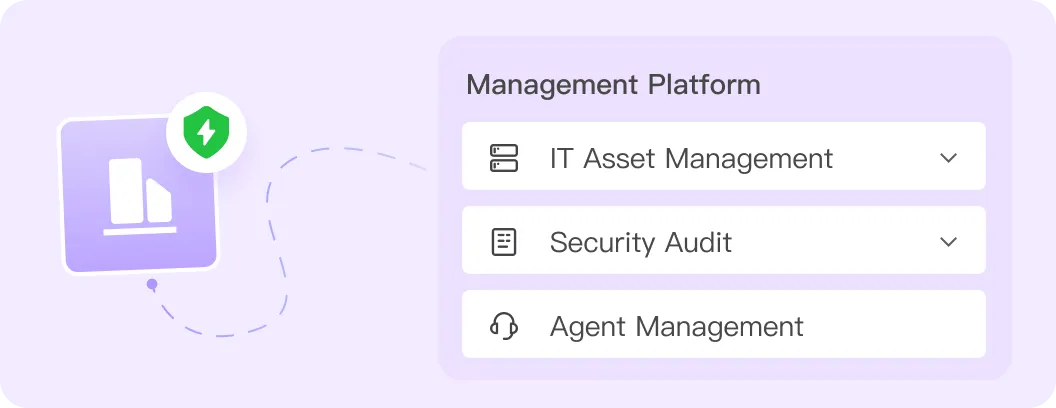
Task: Click the purple building tile icon
Action: (139, 196)
